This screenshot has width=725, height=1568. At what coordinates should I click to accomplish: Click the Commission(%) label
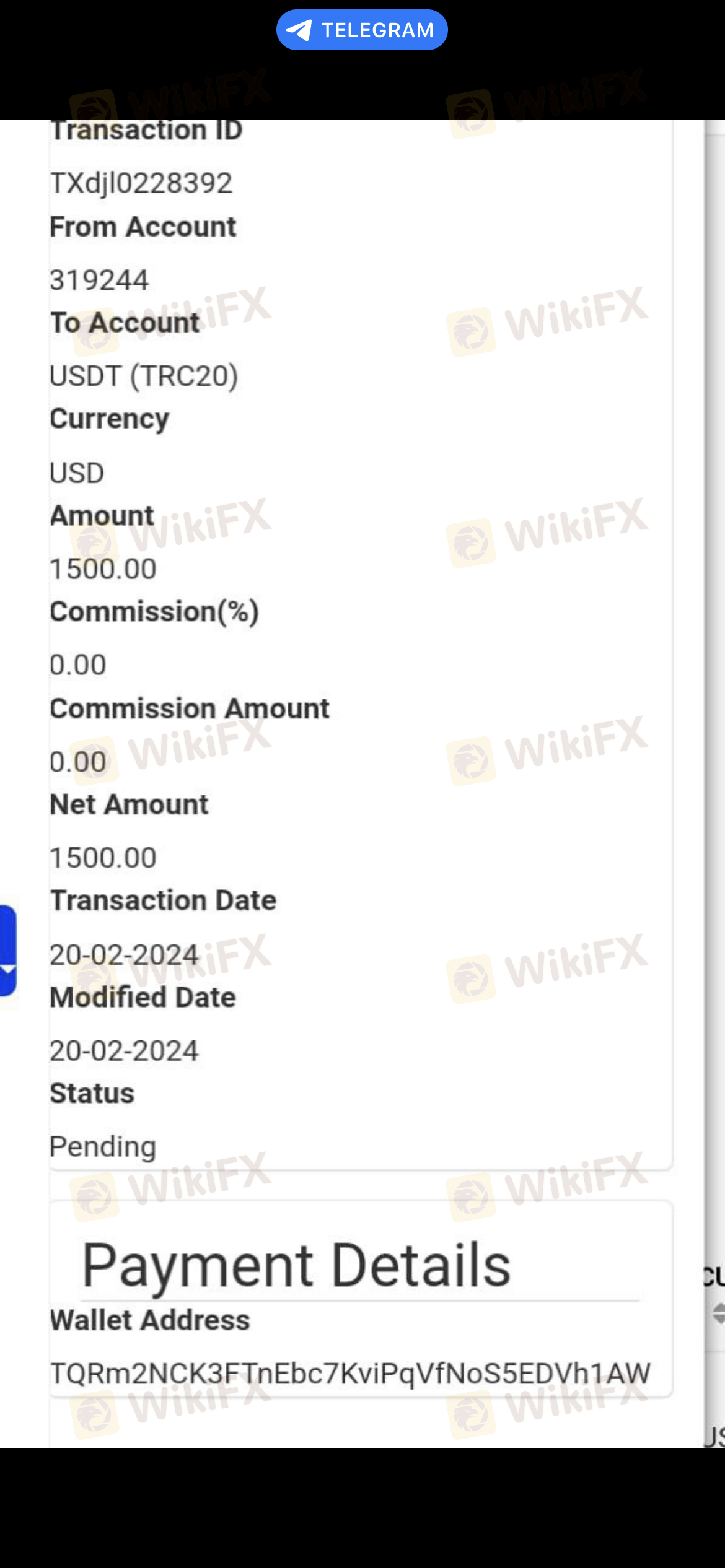tap(154, 612)
